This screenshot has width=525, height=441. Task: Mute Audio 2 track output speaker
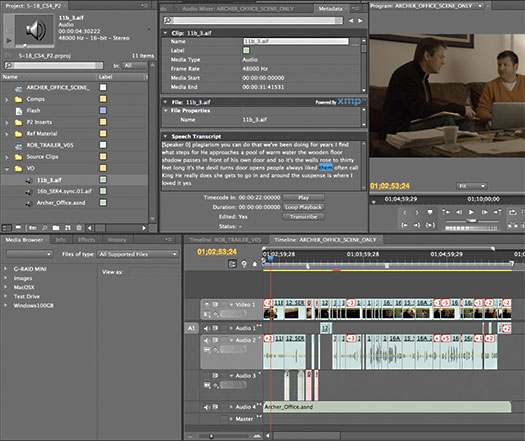pos(207,340)
